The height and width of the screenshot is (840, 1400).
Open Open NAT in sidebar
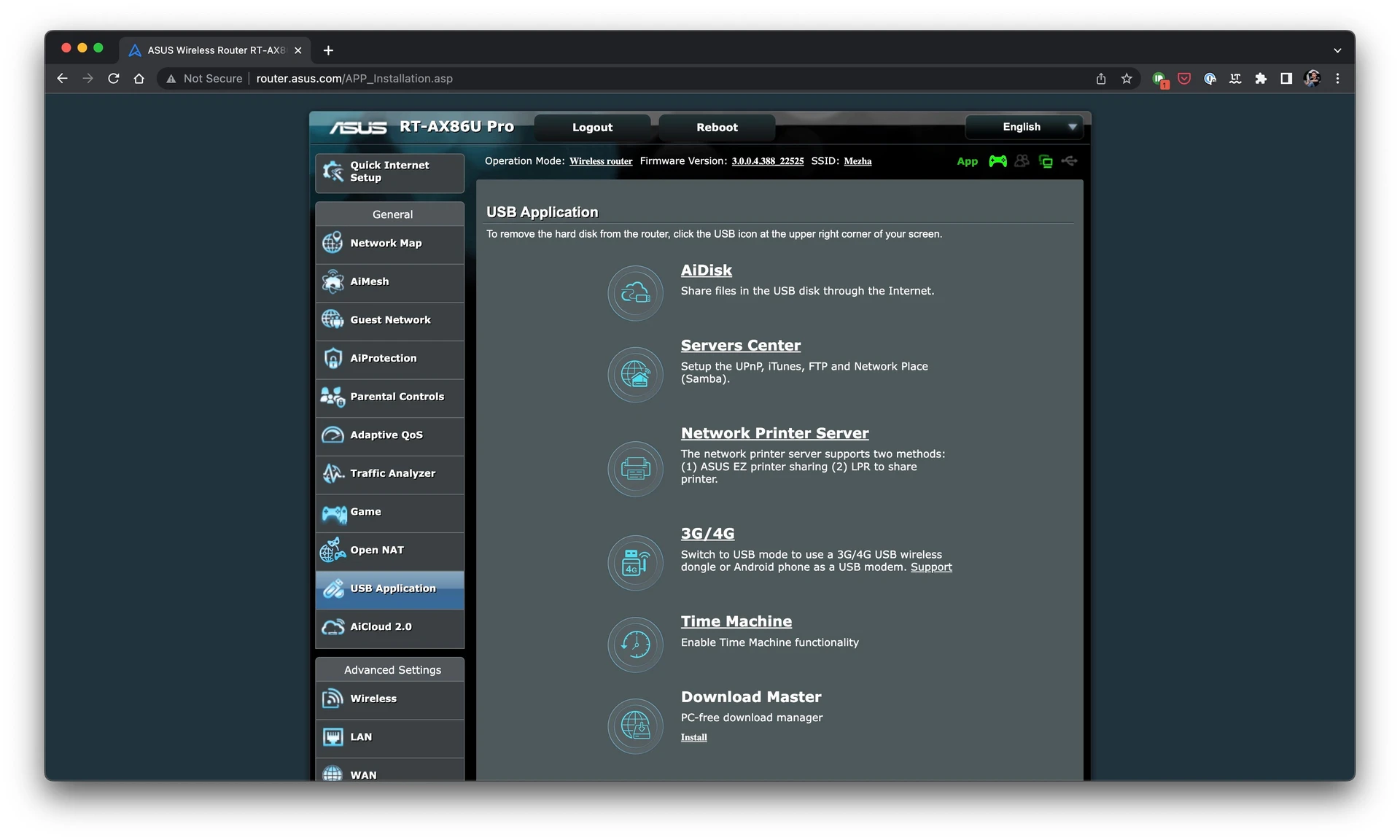(x=389, y=551)
